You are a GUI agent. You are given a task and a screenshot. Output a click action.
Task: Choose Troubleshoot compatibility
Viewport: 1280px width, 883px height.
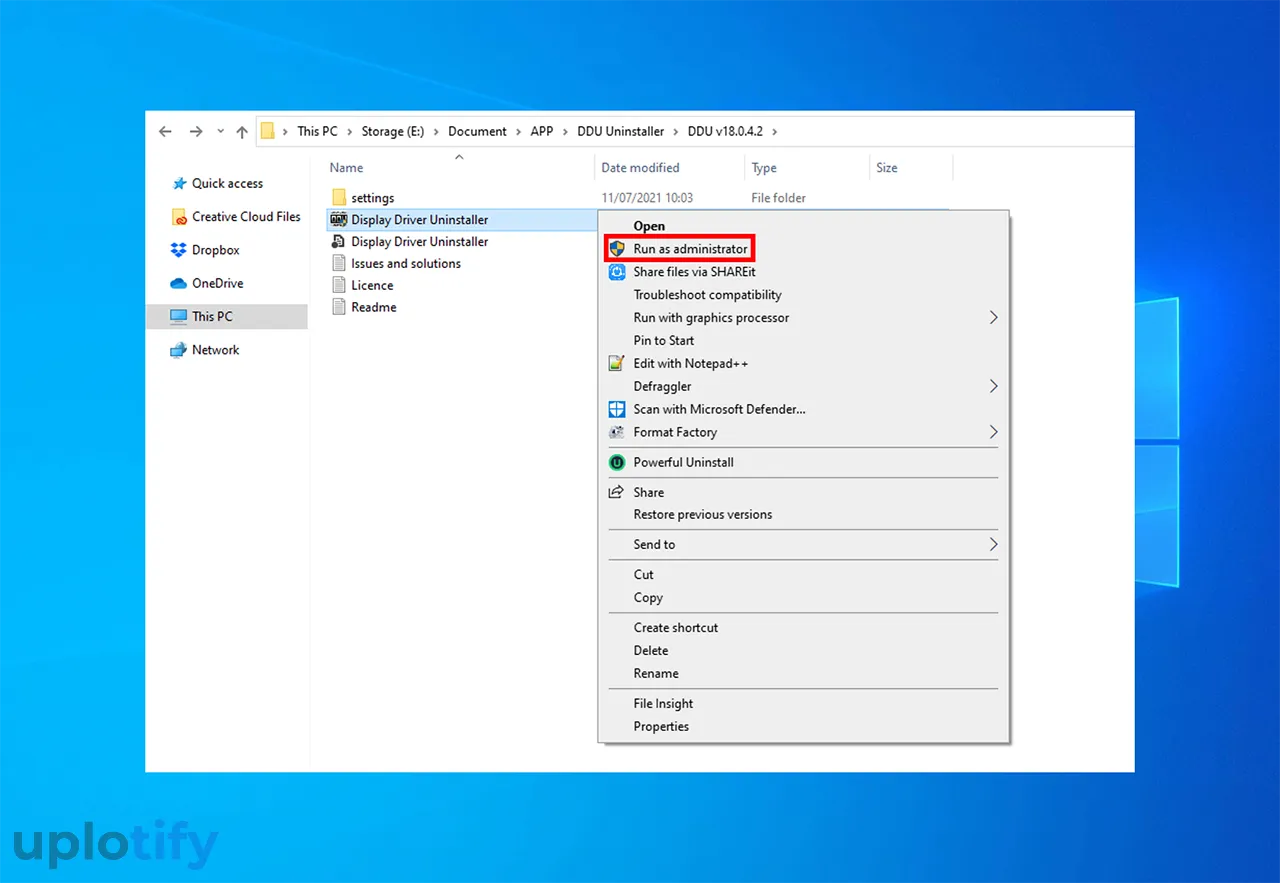[x=708, y=294]
